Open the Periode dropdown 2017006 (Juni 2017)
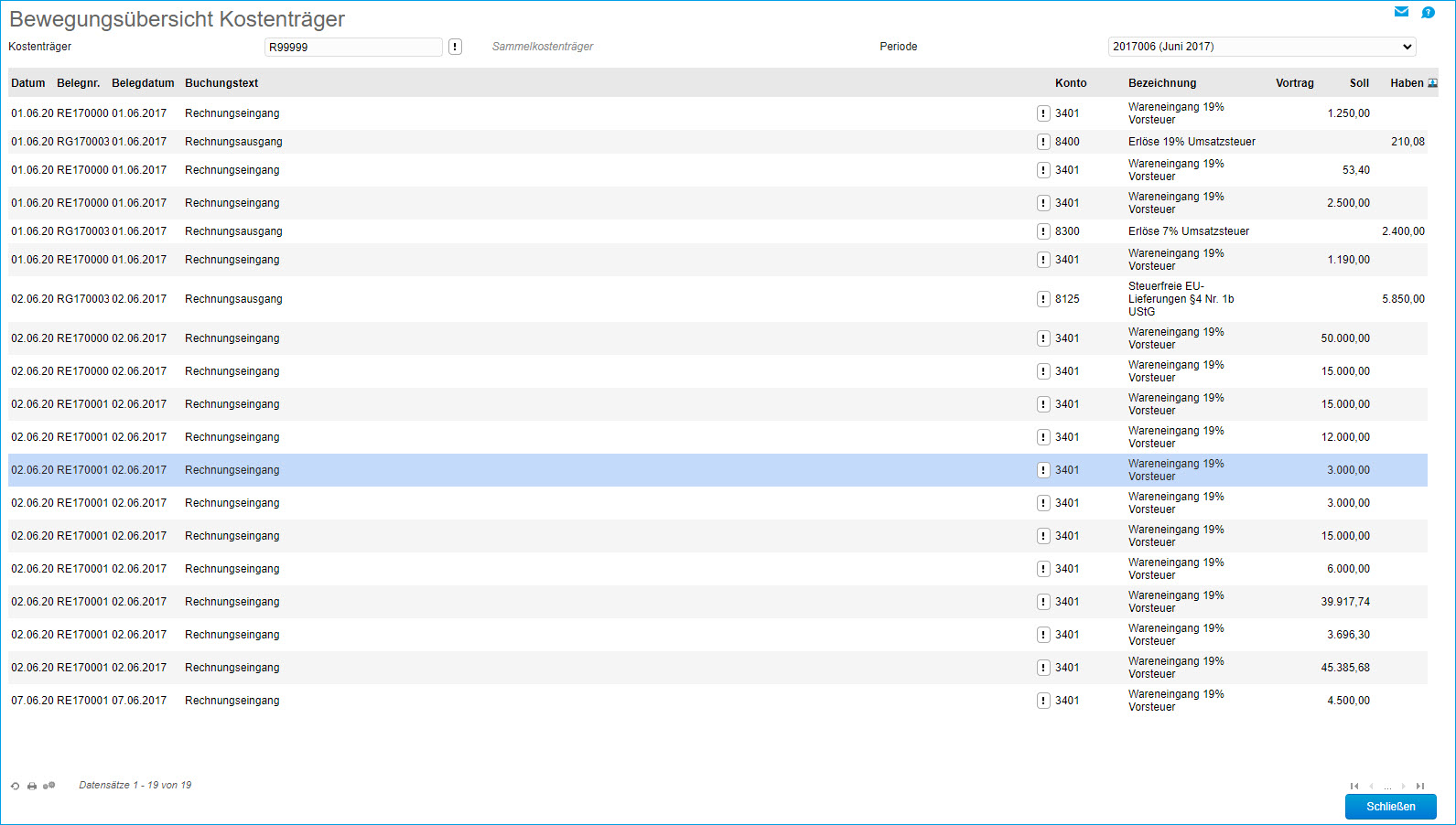Image resolution: width=1456 pixels, height=825 pixels. tap(1262, 47)
